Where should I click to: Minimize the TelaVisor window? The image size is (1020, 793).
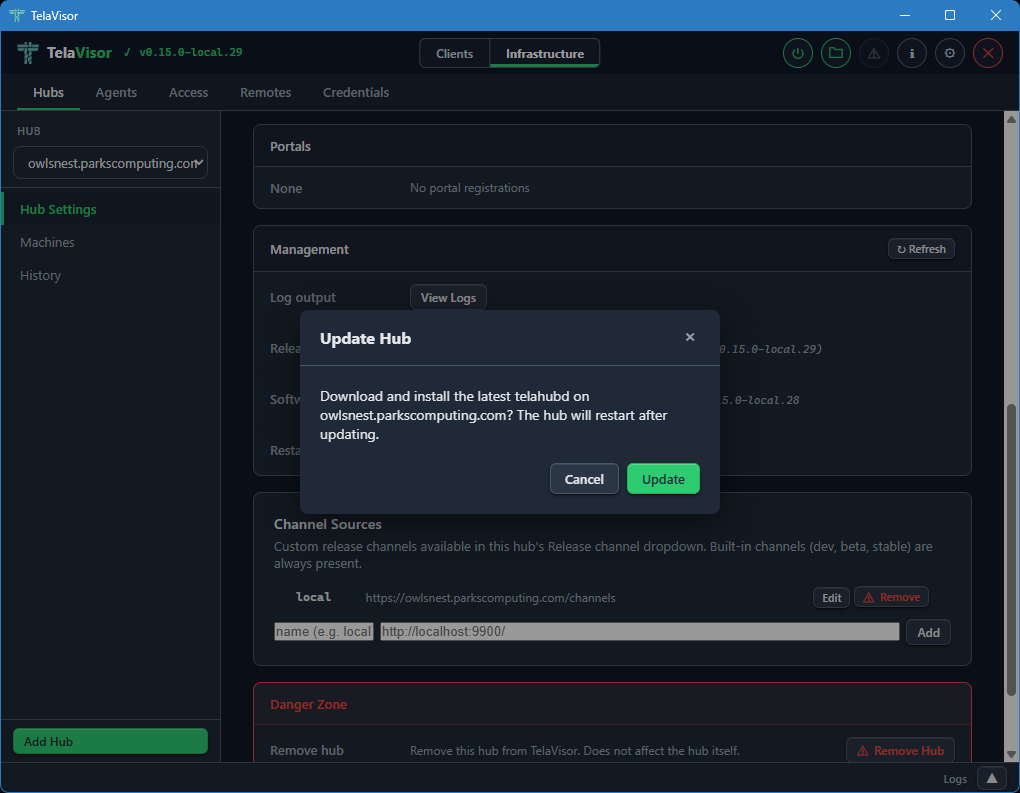coord(904,15)
